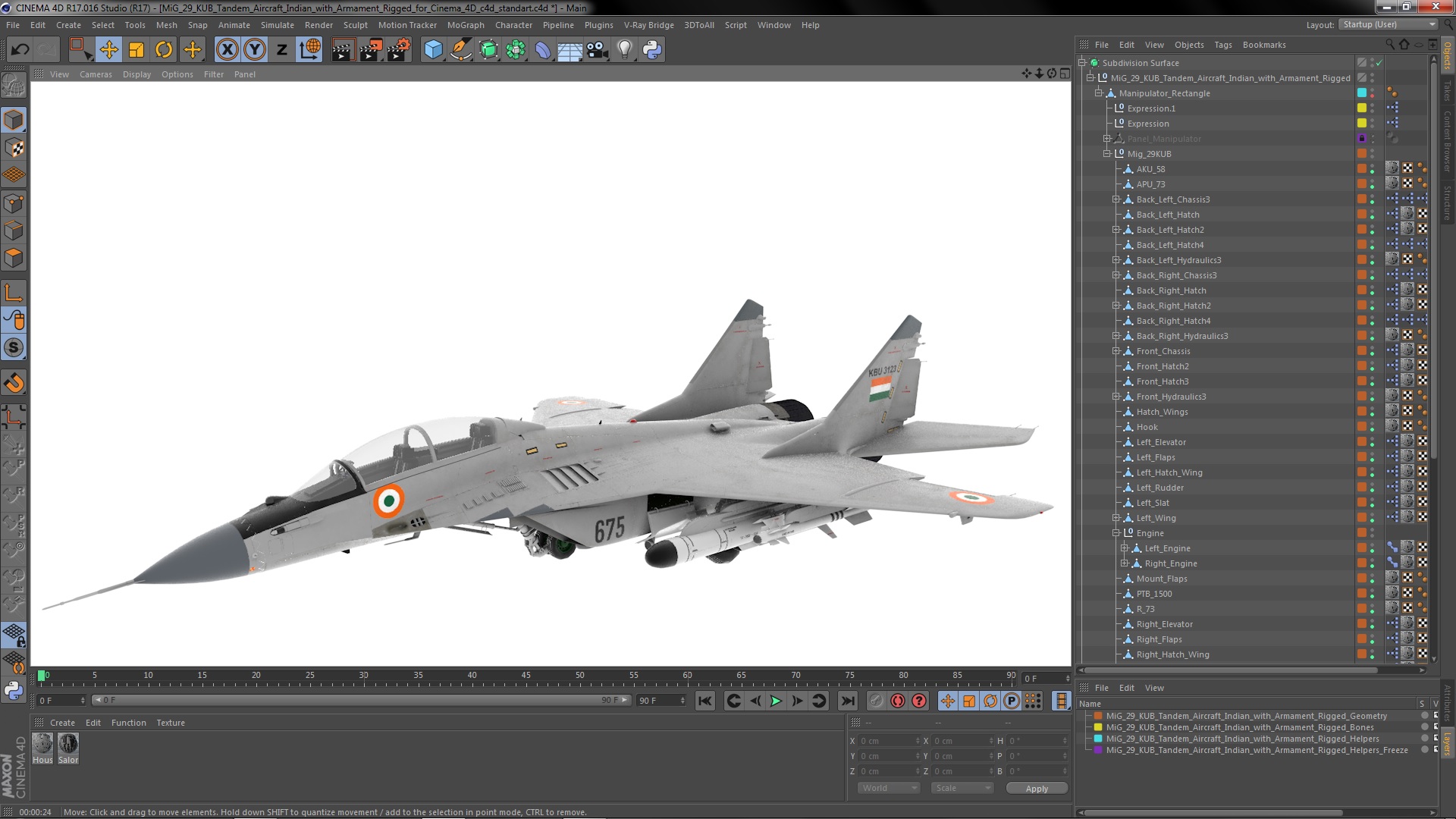Image resolution: width=1456 pixels, height=819 pixels.
Task: Click cyan layer swatch of Manipulator_Rectangle
Action: [1362, 93]
